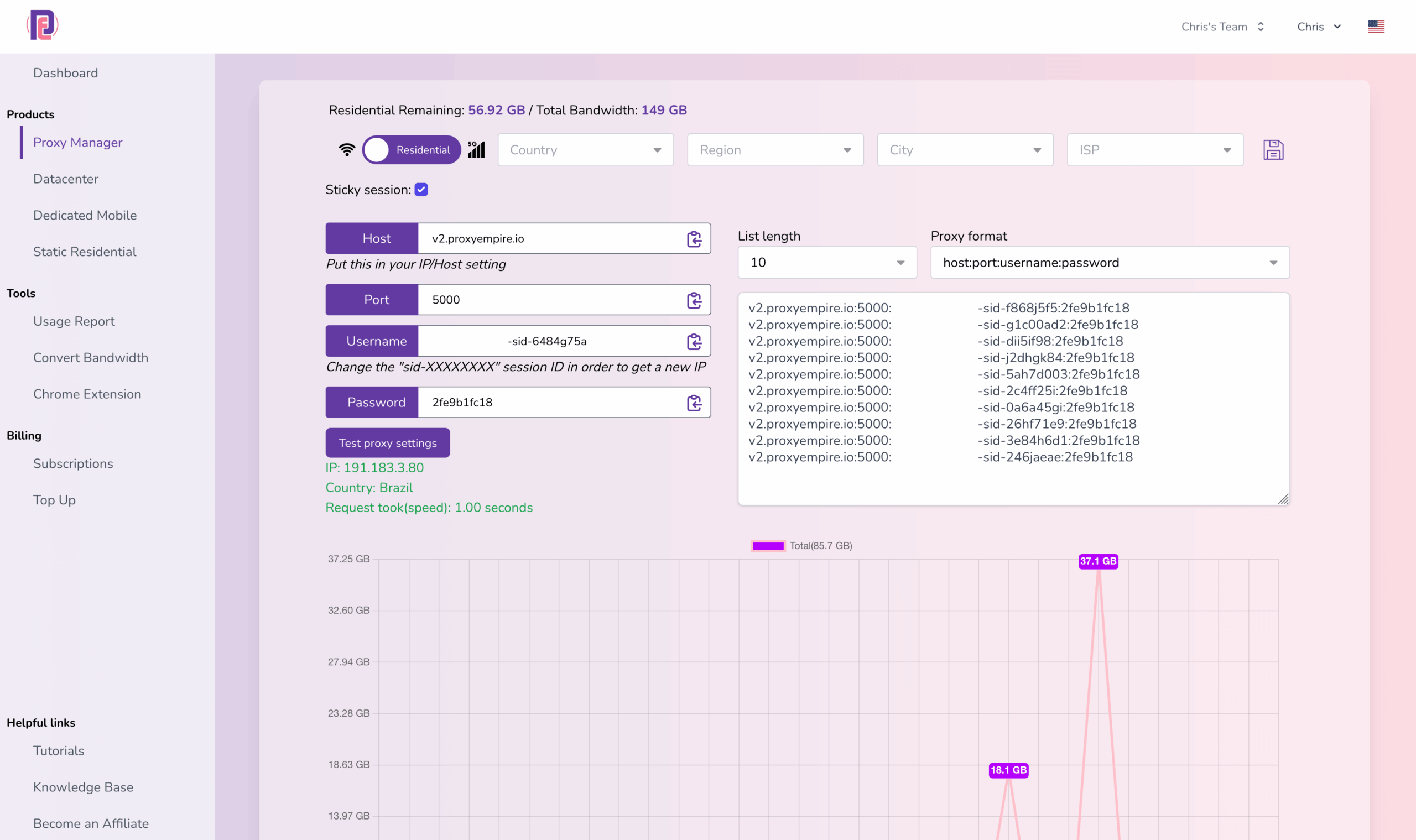Expand the ISP dropdown
This screenshot has width=1416, height=840.
coord(1155,150)
